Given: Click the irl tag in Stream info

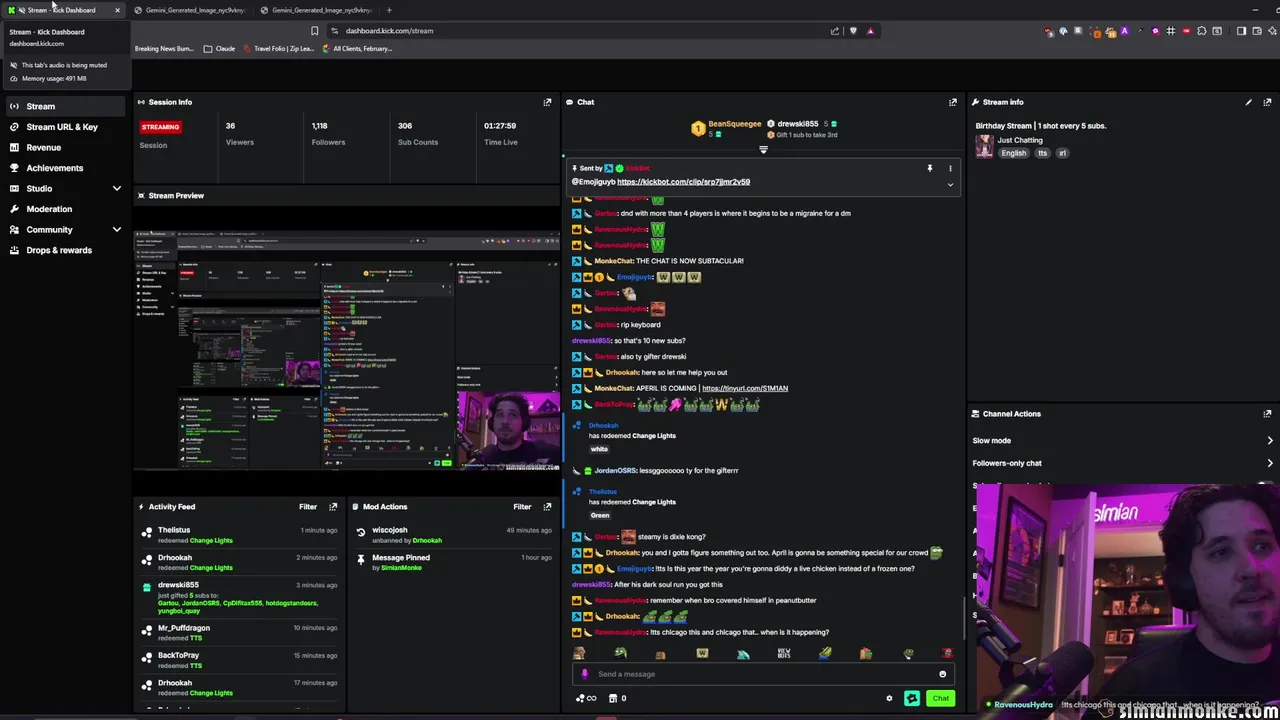Looking at the screenshot, I should pyautogui.click(x=1062, y=153).
